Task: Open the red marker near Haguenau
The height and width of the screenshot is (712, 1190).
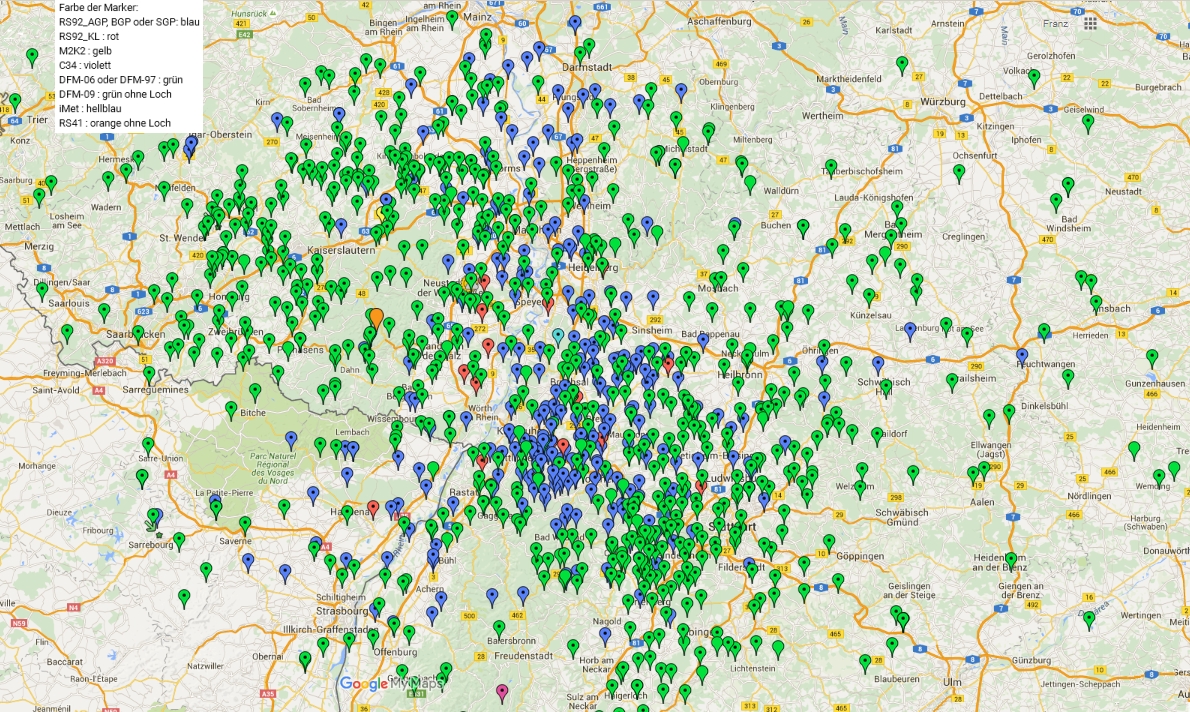Action: [x=373, y=506]
